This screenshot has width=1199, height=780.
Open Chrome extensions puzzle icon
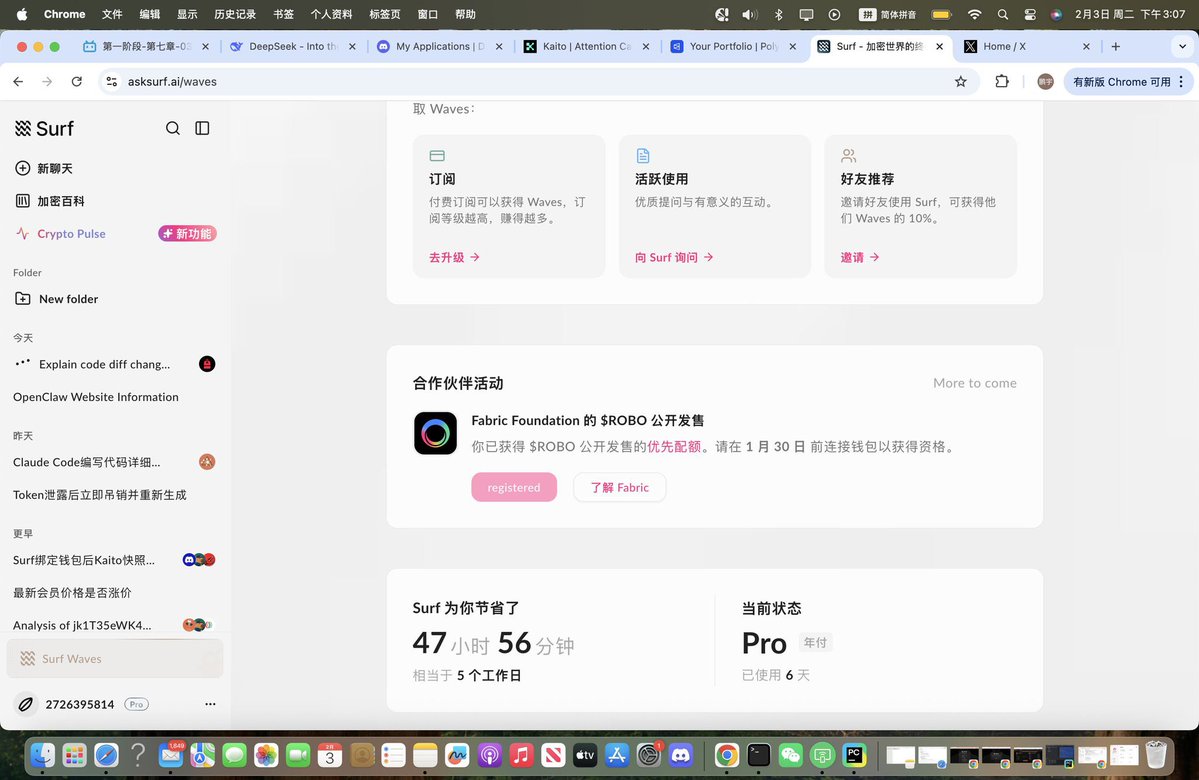(1002, 82)
